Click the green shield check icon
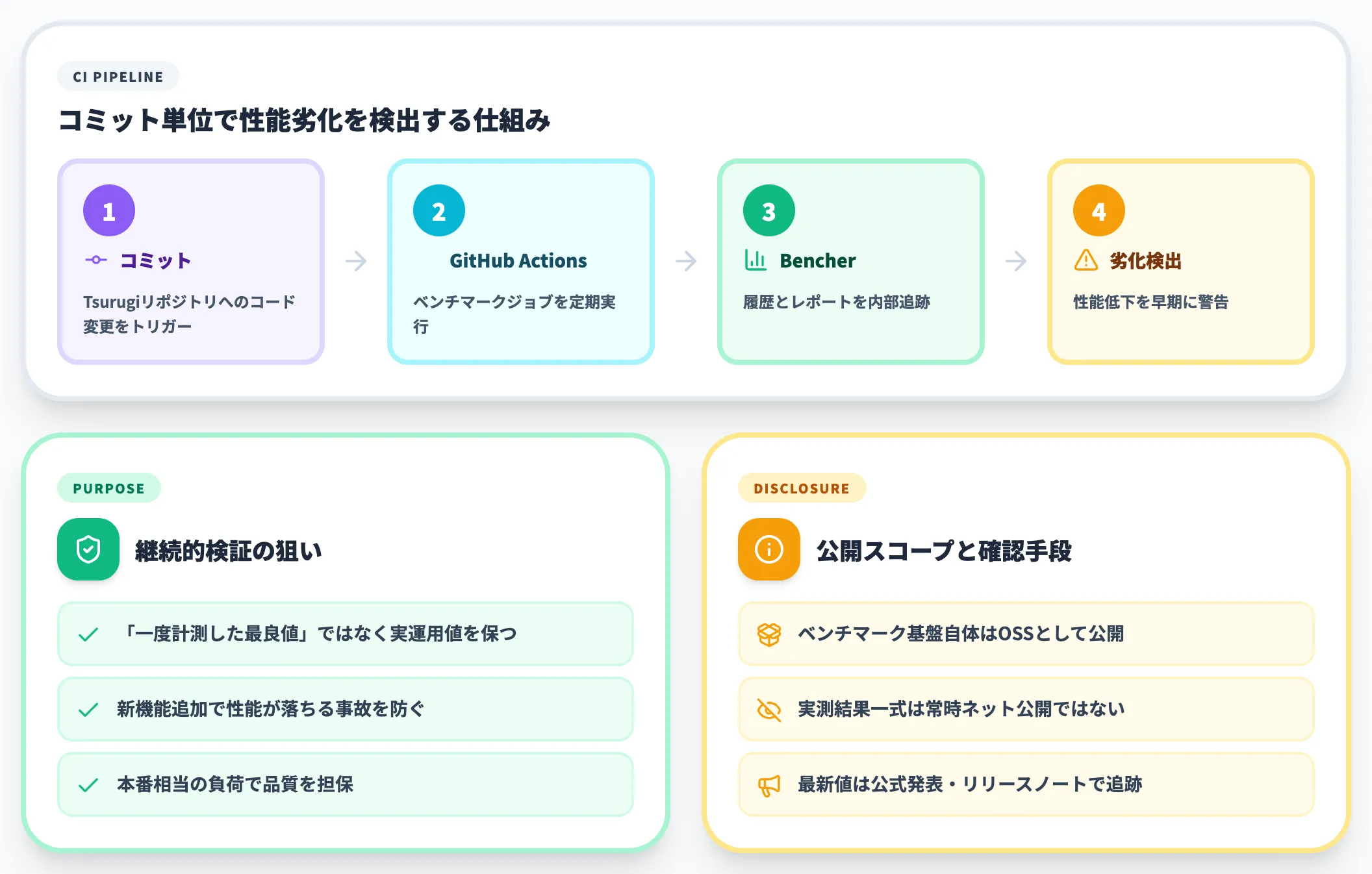 click(x=88, y=549)
